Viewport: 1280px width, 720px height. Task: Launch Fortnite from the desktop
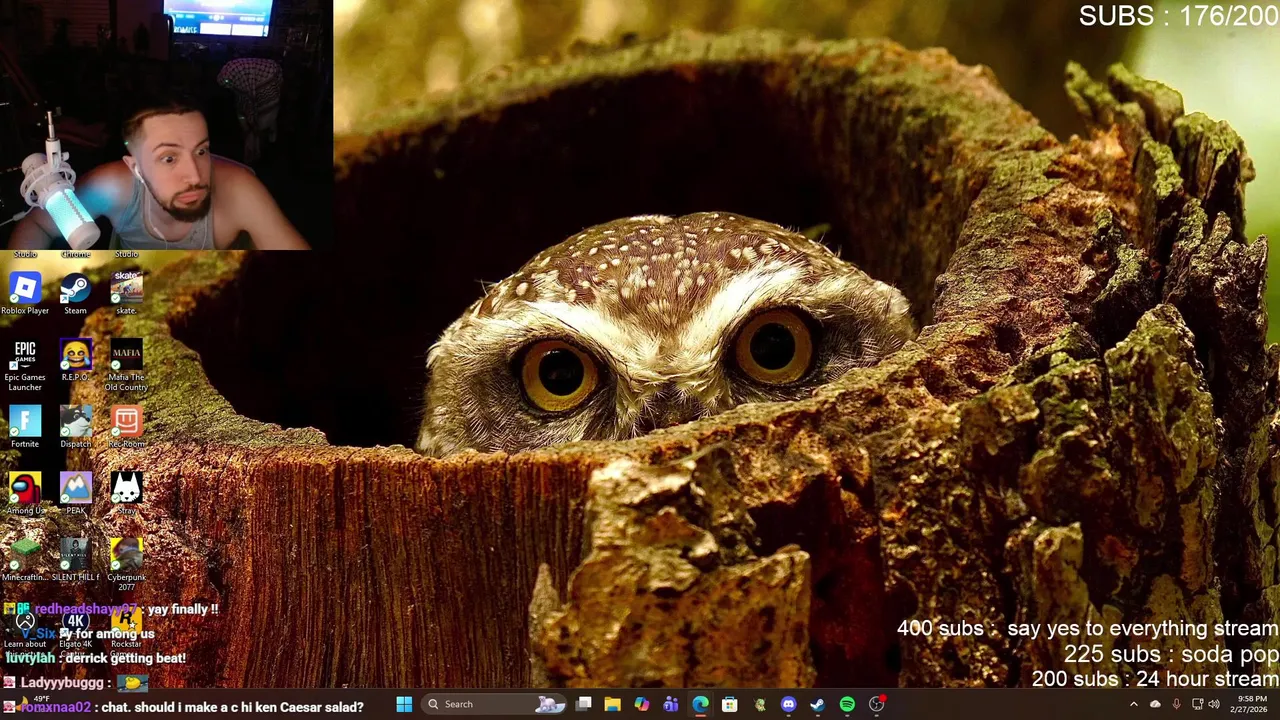25,427
